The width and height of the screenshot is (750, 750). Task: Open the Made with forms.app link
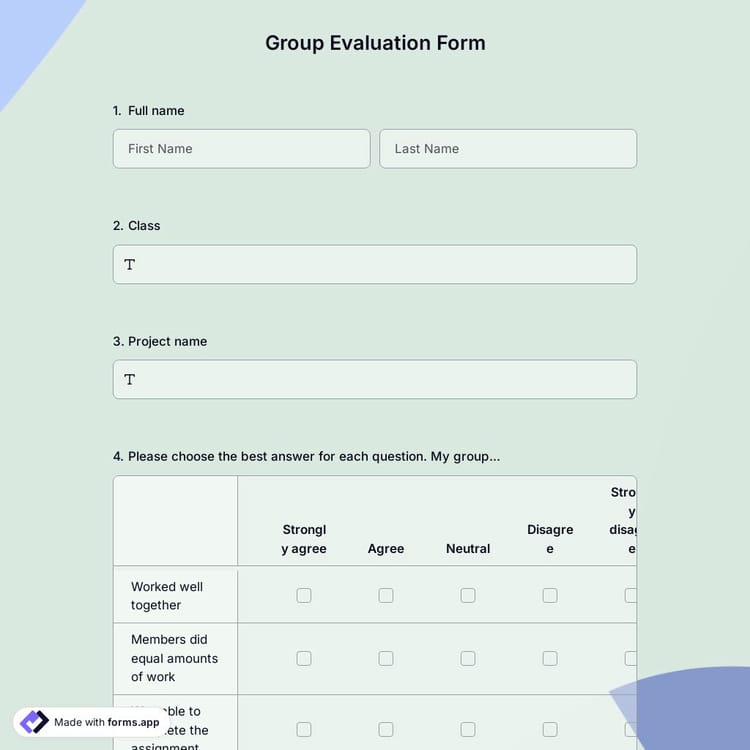click(106, 722)
